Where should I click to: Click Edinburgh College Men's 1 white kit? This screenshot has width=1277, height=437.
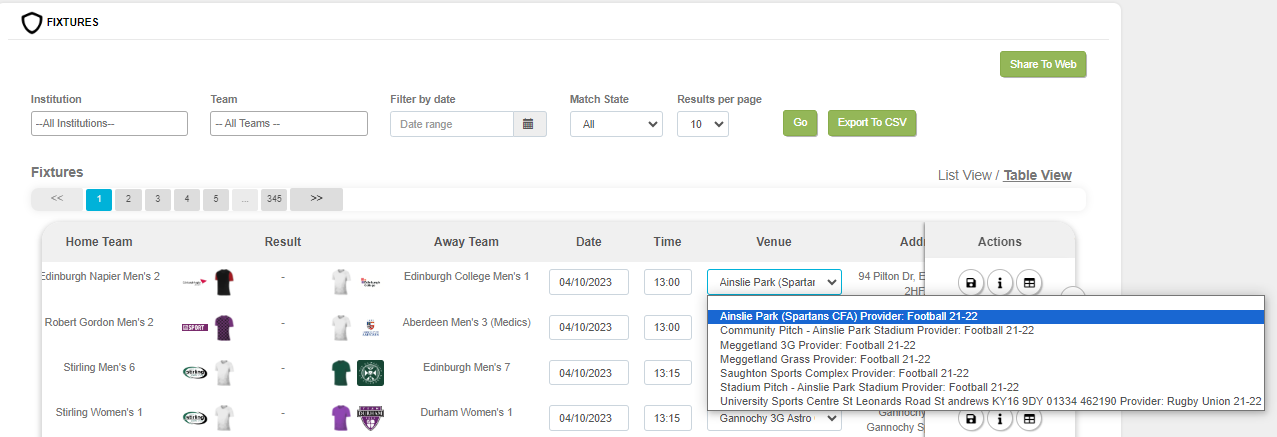(342, 282)
